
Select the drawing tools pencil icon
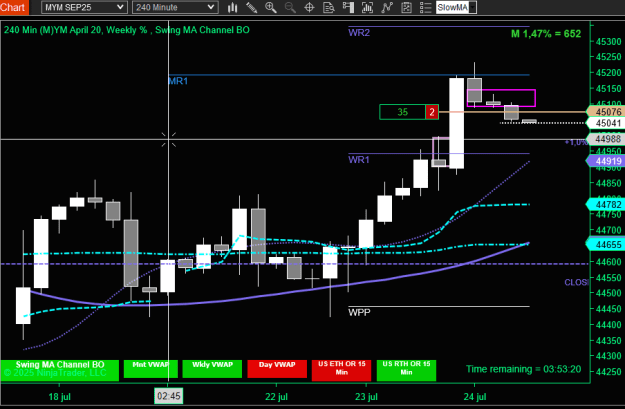(x=252, y=7)
